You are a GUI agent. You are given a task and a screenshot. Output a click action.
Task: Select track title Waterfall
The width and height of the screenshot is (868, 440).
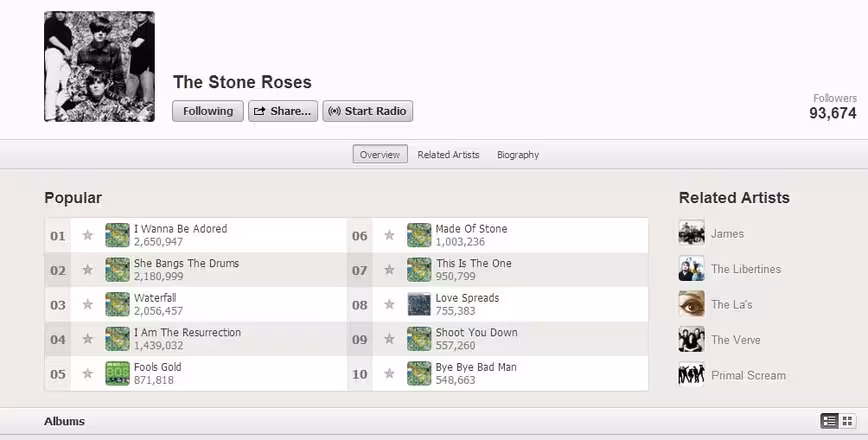pos(155,298)
